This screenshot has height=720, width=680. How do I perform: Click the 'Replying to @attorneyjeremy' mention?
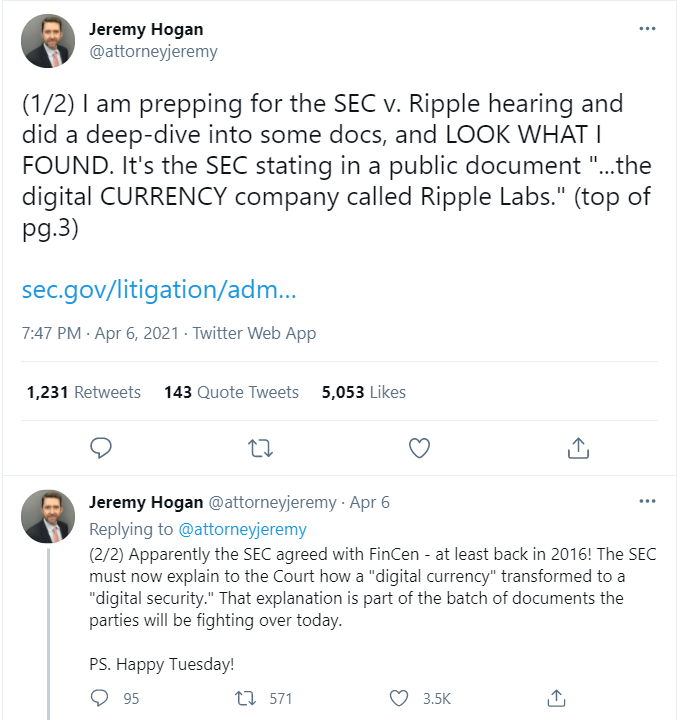click(242, 529)
